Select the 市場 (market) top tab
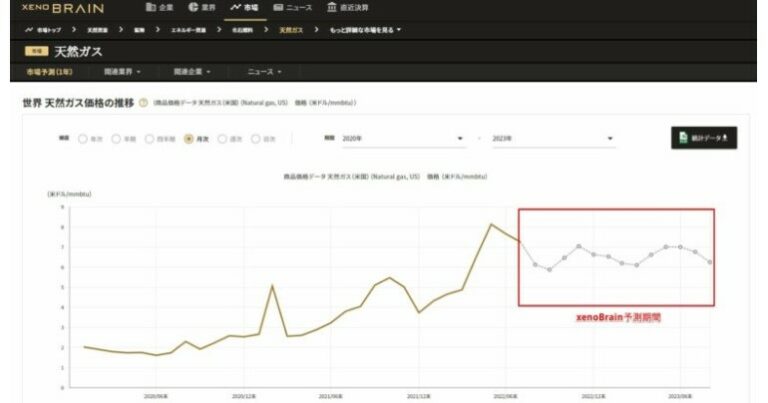 244,7
